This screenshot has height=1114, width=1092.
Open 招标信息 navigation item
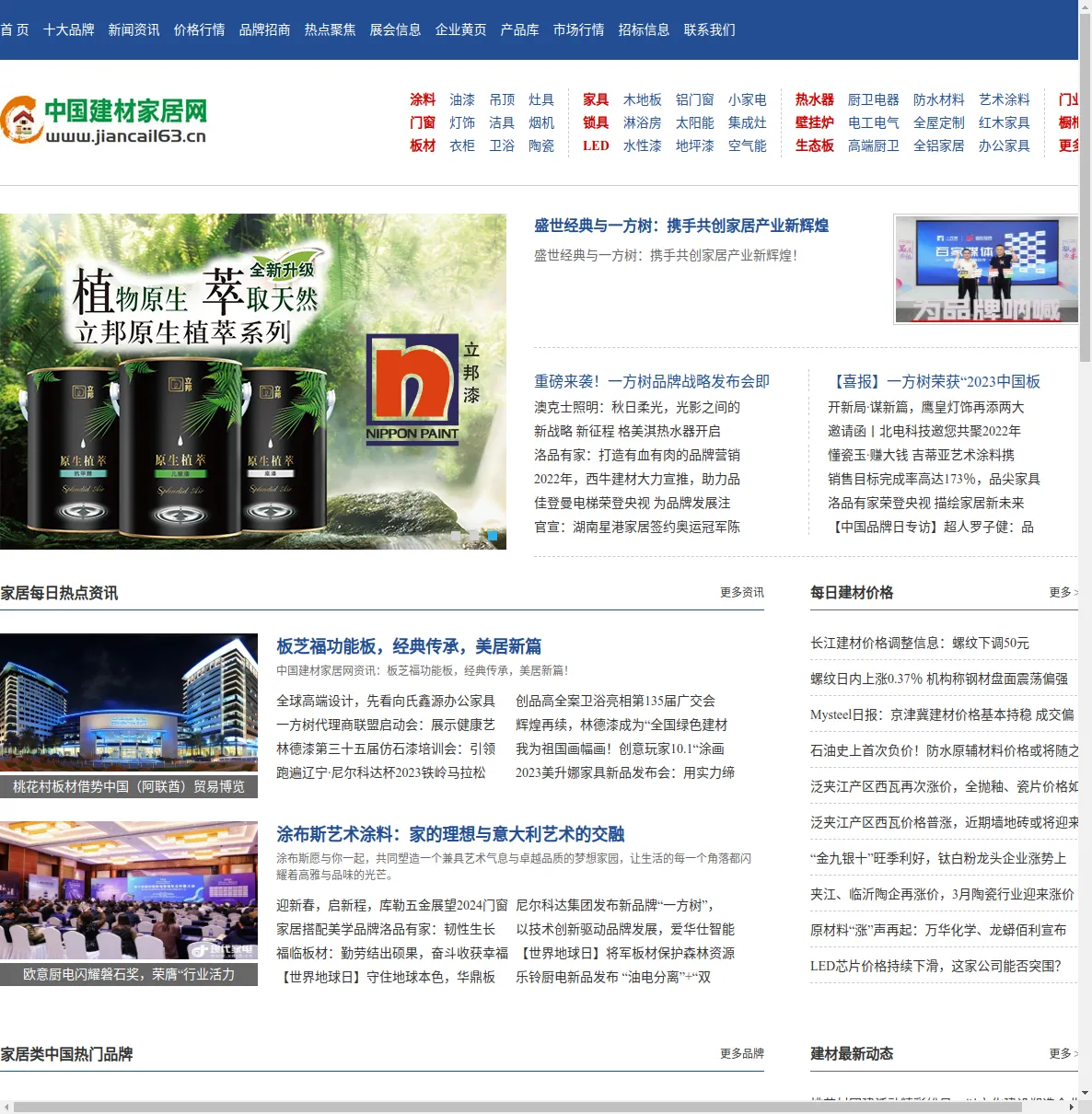point(645,29)
